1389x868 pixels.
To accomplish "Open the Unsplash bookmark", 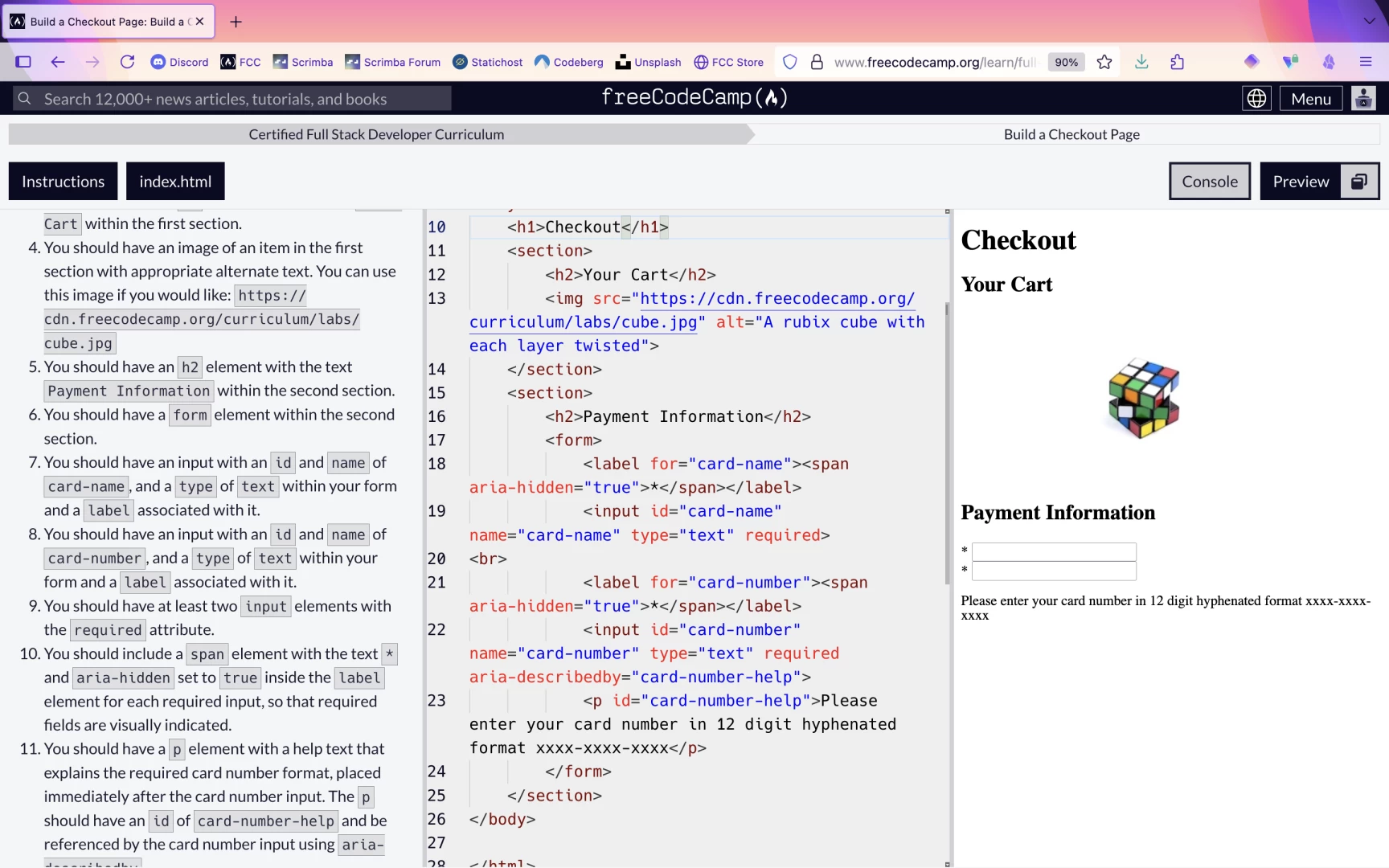I will [647, 62].
